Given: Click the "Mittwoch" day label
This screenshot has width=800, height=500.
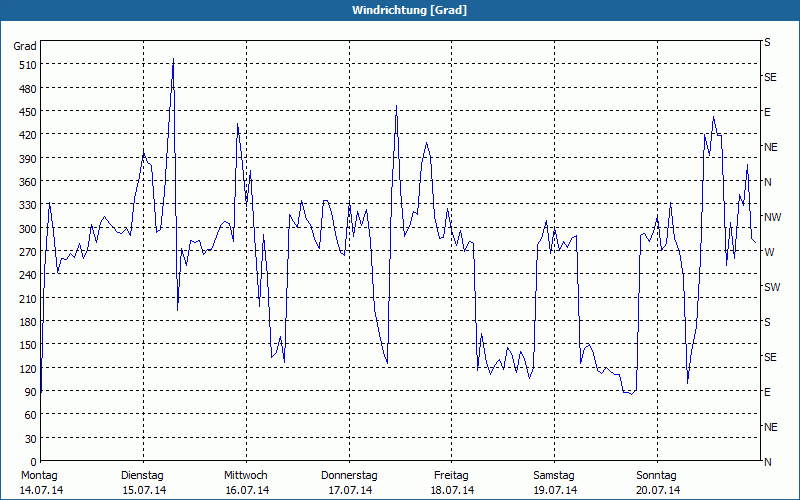Looking at the screenshot, I should [x=246, y=476].
